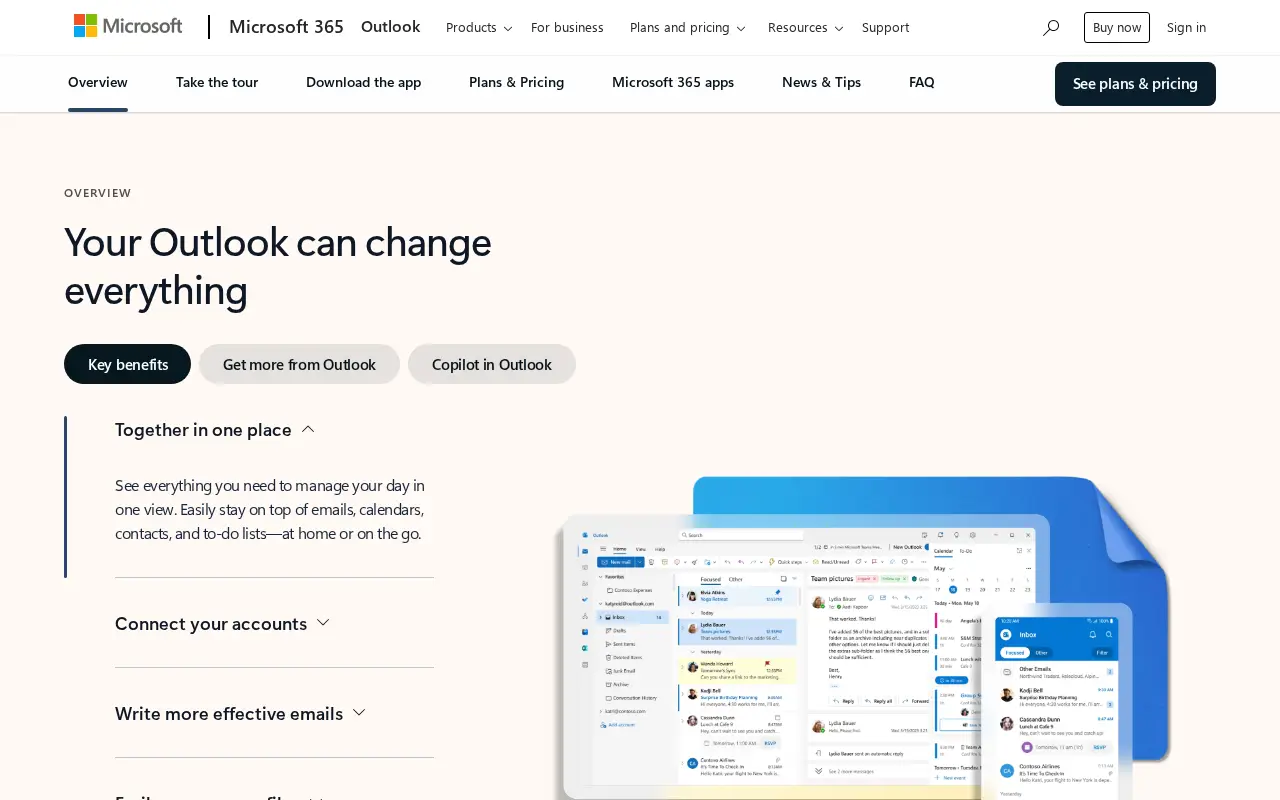The height and width of the screenshot is (800, 1280).
Task: Select the Overview tab
Action: 98,83
